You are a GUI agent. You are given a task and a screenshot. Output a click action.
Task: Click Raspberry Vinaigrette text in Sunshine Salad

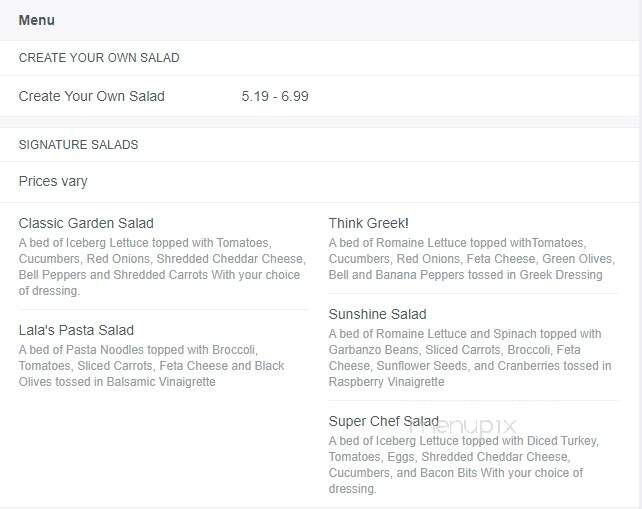pyautogui.click(x=387, y=382)
